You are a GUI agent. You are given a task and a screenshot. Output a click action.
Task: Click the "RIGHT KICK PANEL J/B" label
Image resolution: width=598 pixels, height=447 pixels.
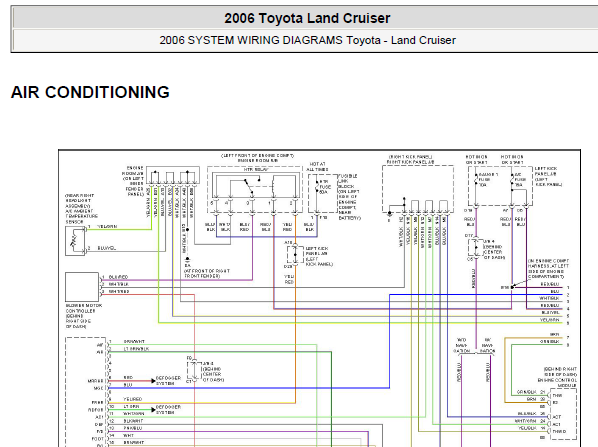pyautogui.click(x=410, y=162)
